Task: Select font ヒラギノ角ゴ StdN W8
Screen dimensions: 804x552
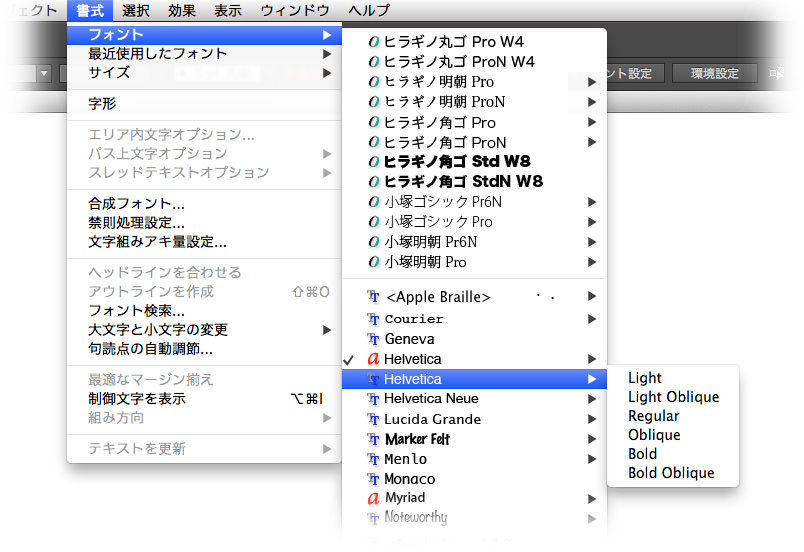Action: click(474, 181)
